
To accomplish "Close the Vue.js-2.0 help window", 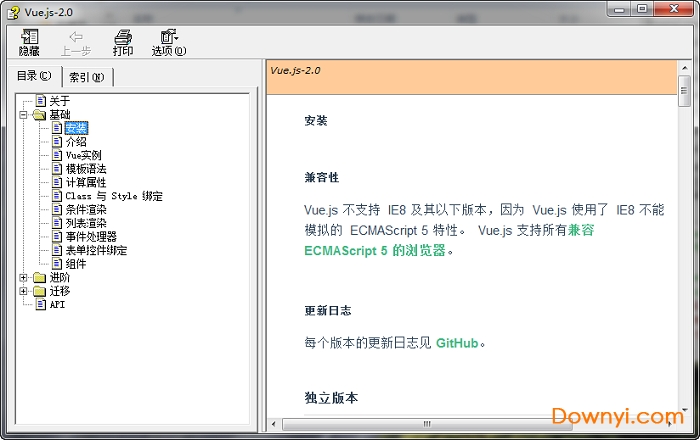I will pyautogui.click(x=674, y=9).
